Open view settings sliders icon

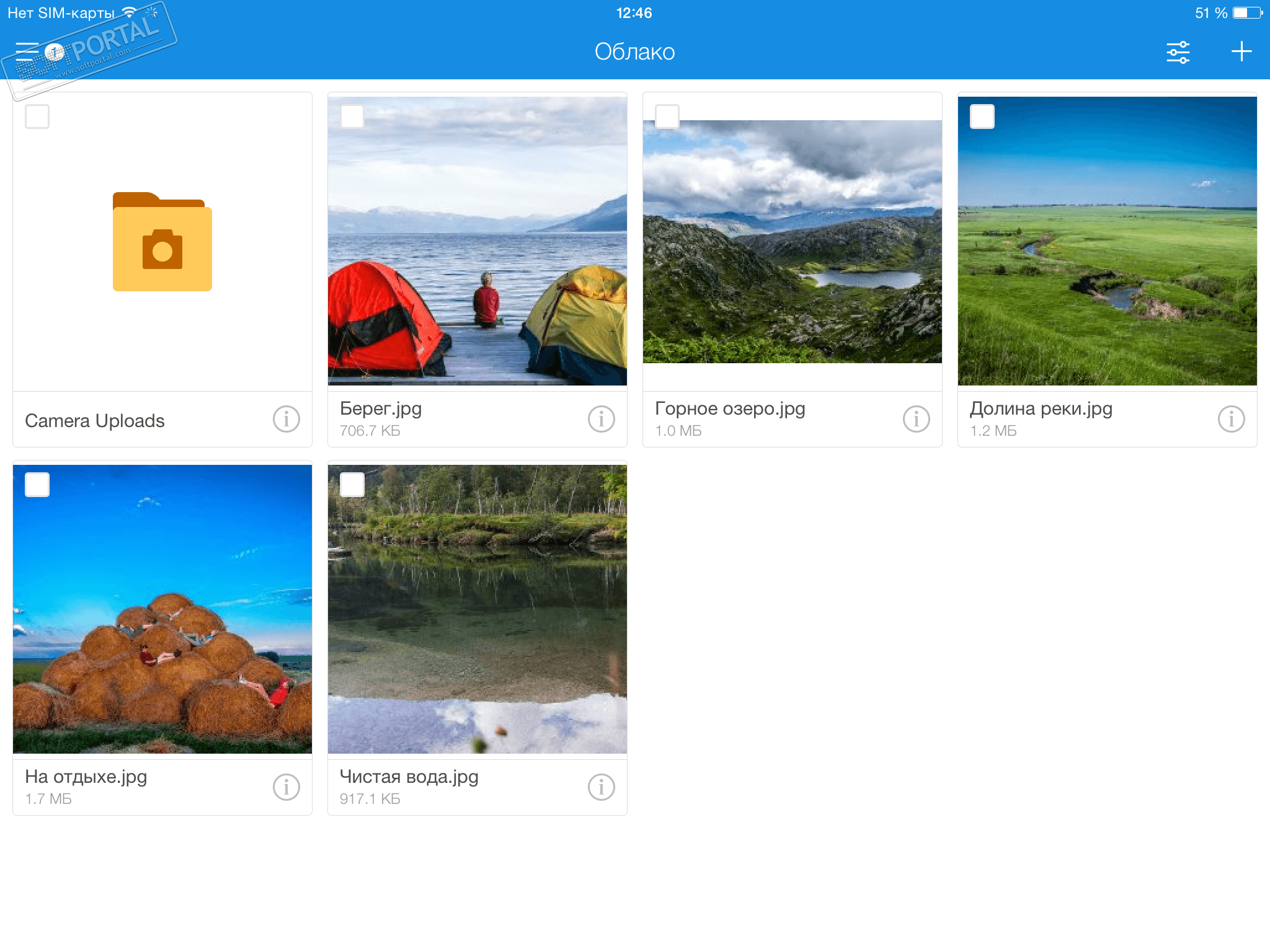pyautogui.click(x=1178, y=52)
